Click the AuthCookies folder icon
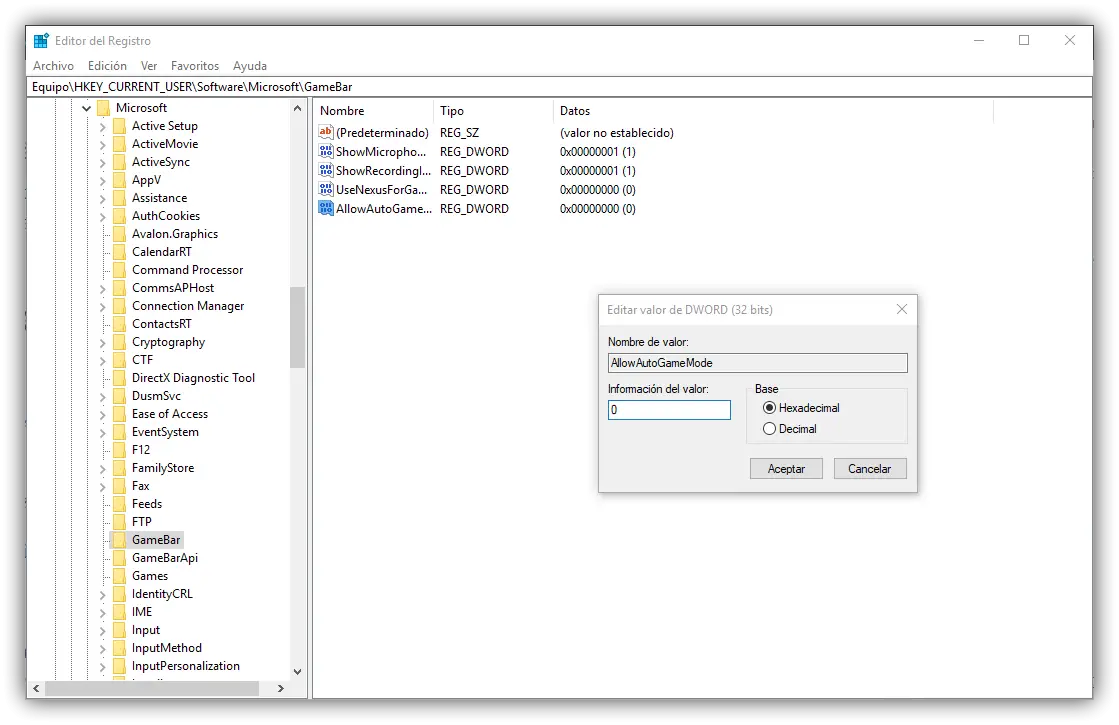This screenshot has height=725, width=1119. (x=119, y=216)
